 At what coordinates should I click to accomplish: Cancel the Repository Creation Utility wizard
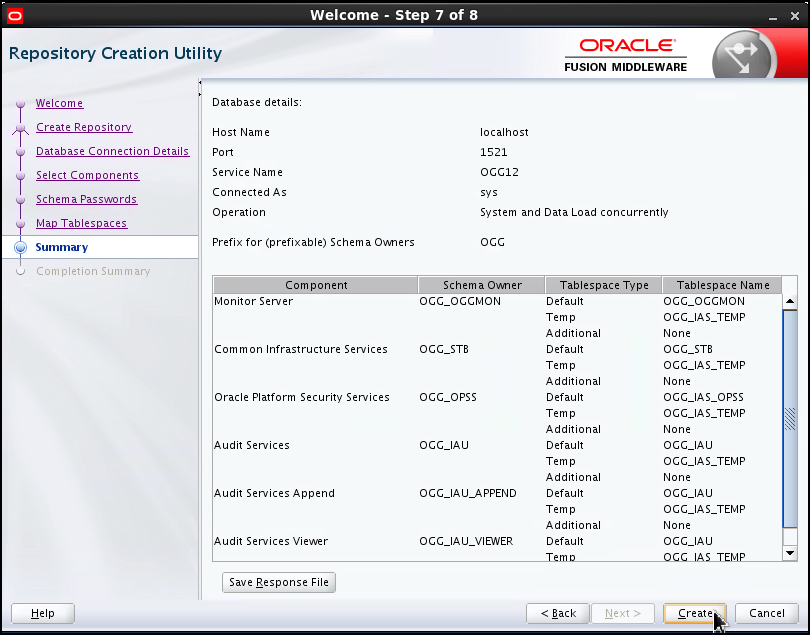[x=766, y=613]
